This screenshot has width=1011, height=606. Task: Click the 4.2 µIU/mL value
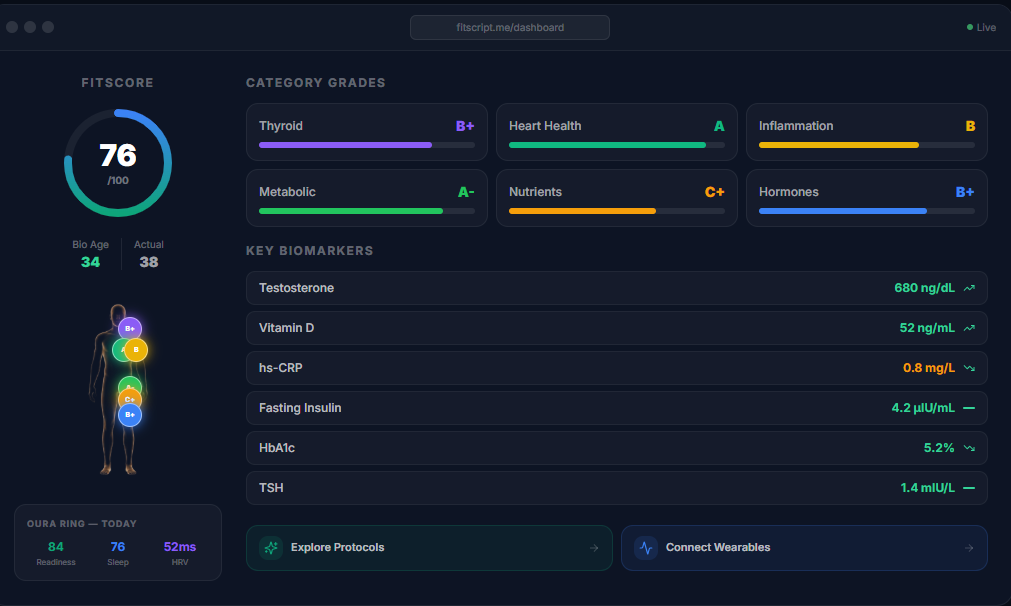point(923,408)
